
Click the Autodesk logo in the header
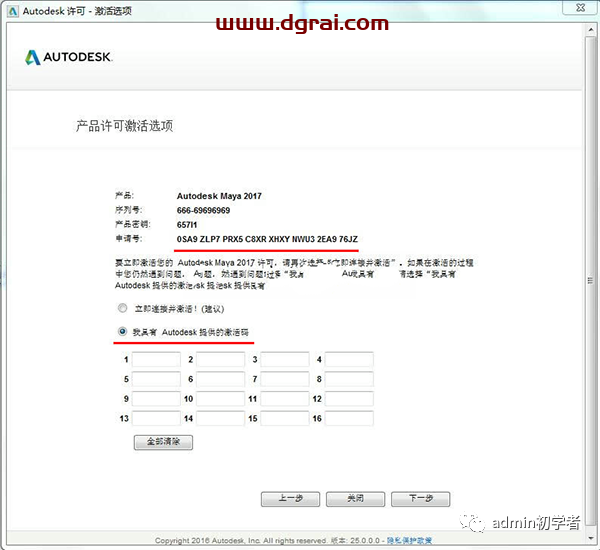tap(69, 57)
